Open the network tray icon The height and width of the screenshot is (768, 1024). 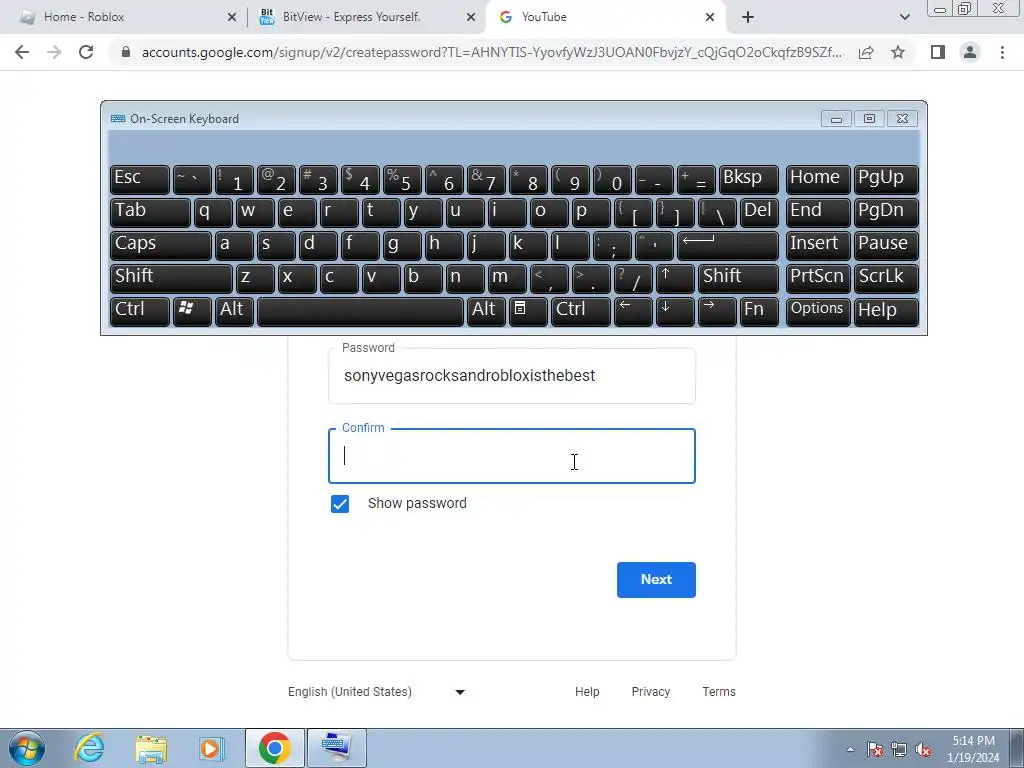pos(899,749)
